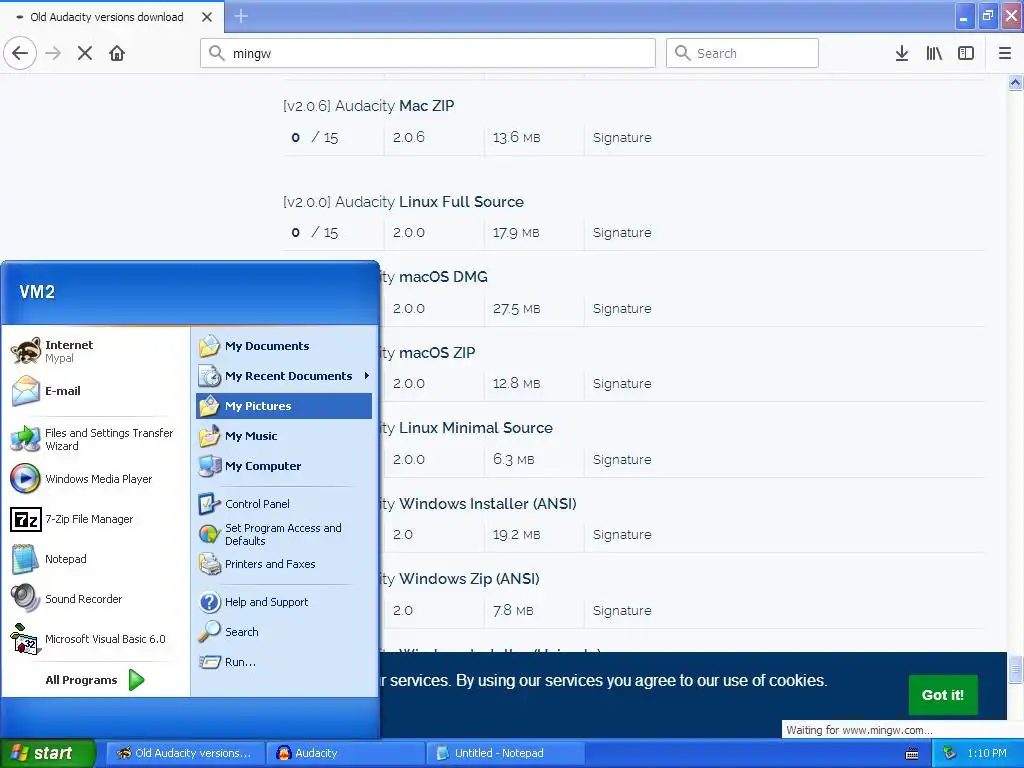Open Set Program Access and Defaults
This screenshot has height=768, width=1024.
(284, 534)
